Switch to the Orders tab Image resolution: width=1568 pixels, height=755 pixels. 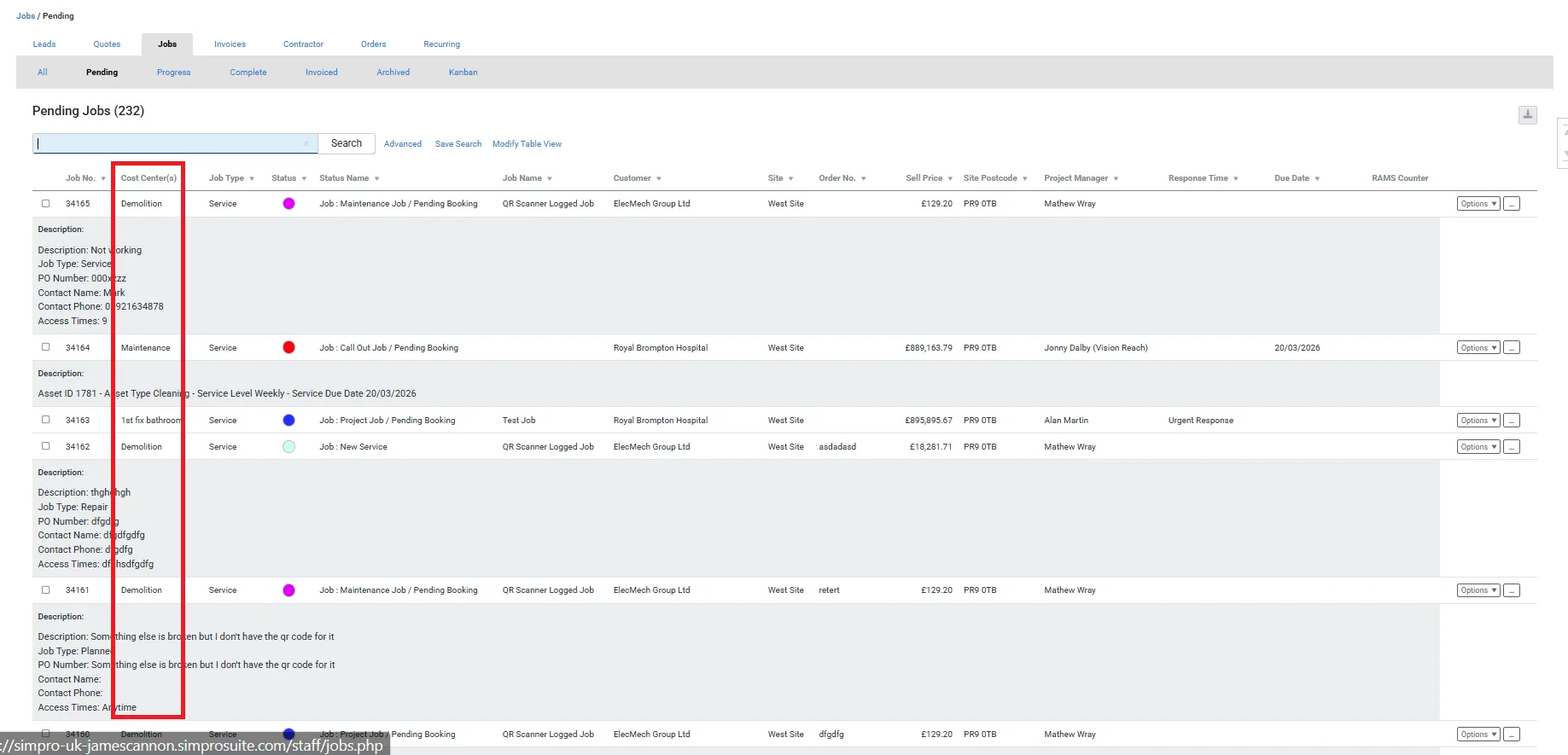point(373,44)
